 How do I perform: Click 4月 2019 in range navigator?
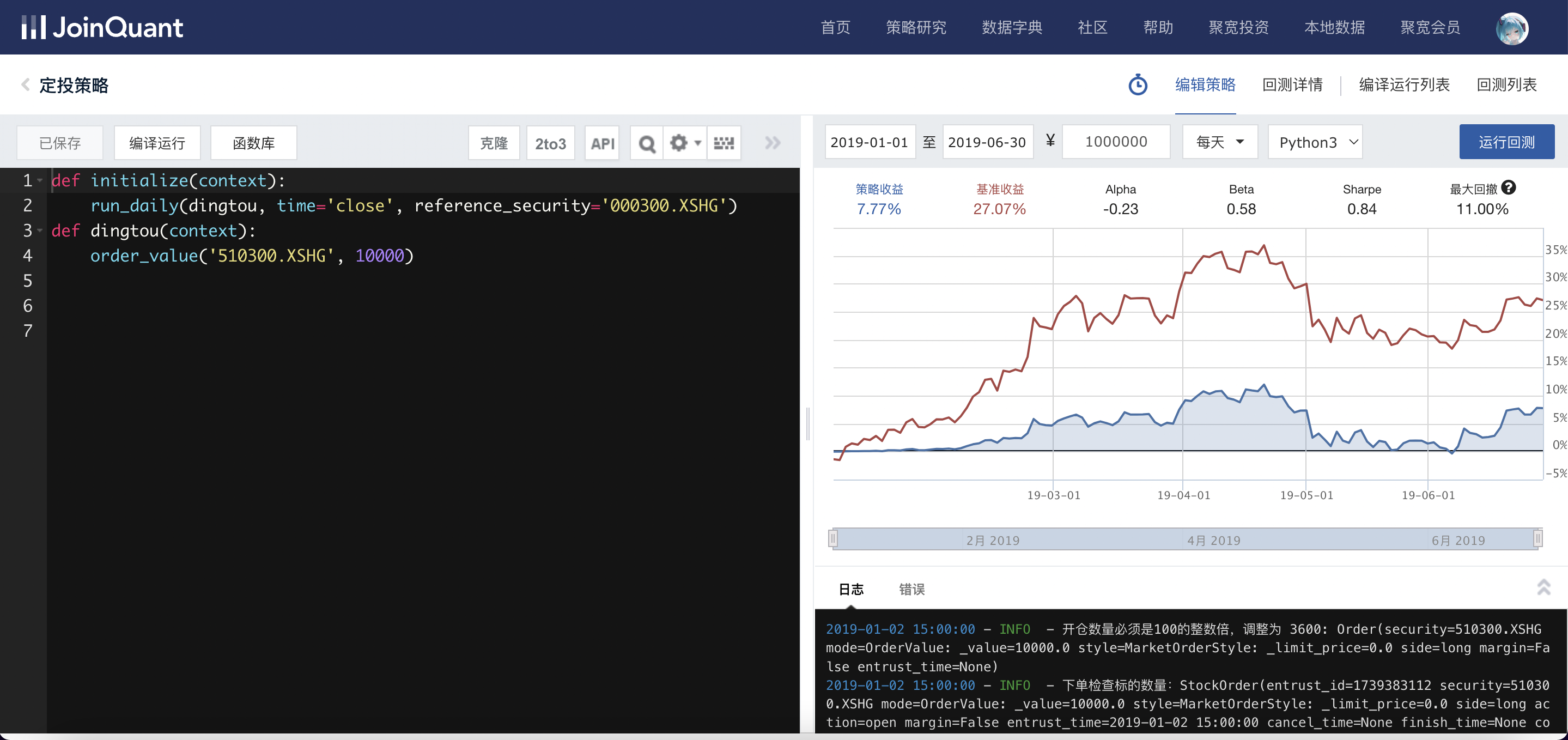(x=1213, y=540)
